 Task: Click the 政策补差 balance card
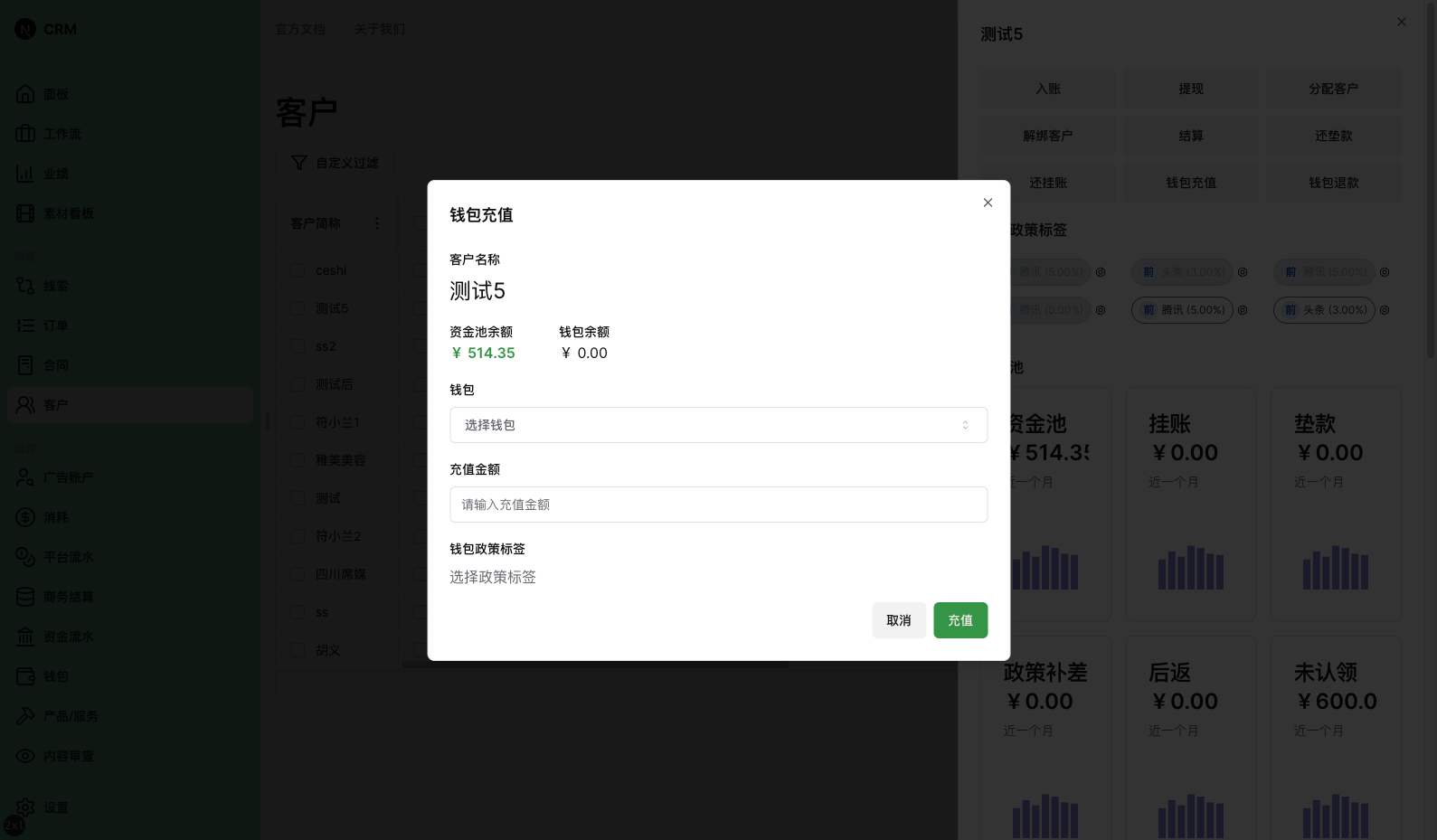point(1046,738)
